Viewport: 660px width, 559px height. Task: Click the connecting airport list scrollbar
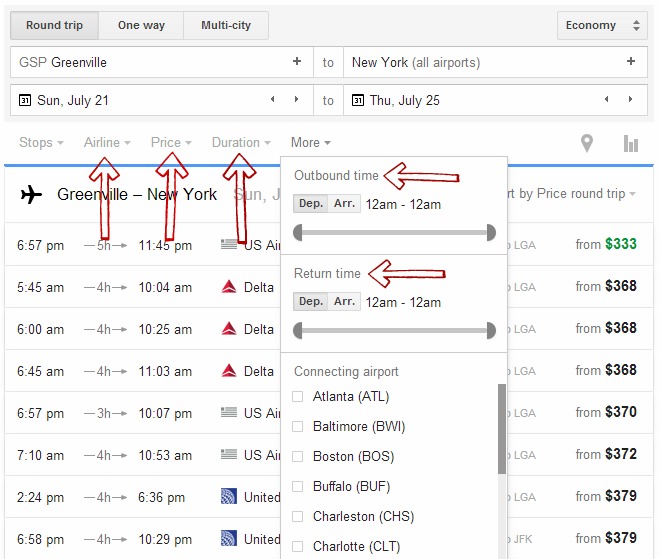coord(502,430)
